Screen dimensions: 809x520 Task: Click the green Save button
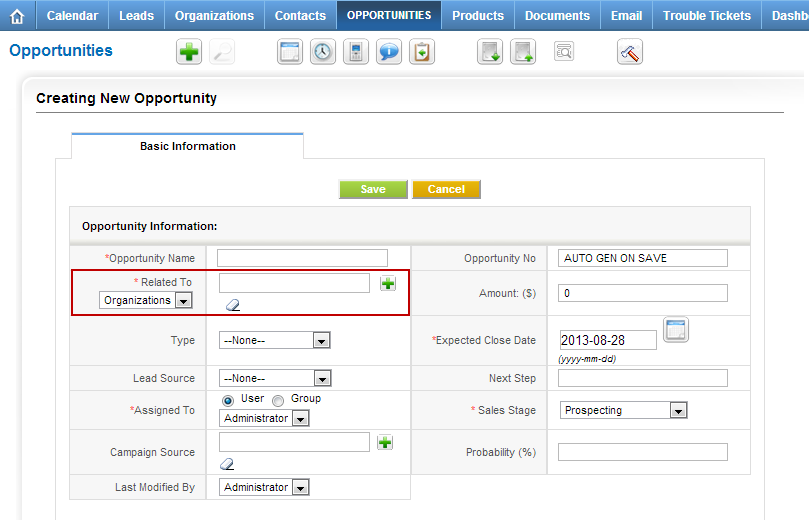373,190
